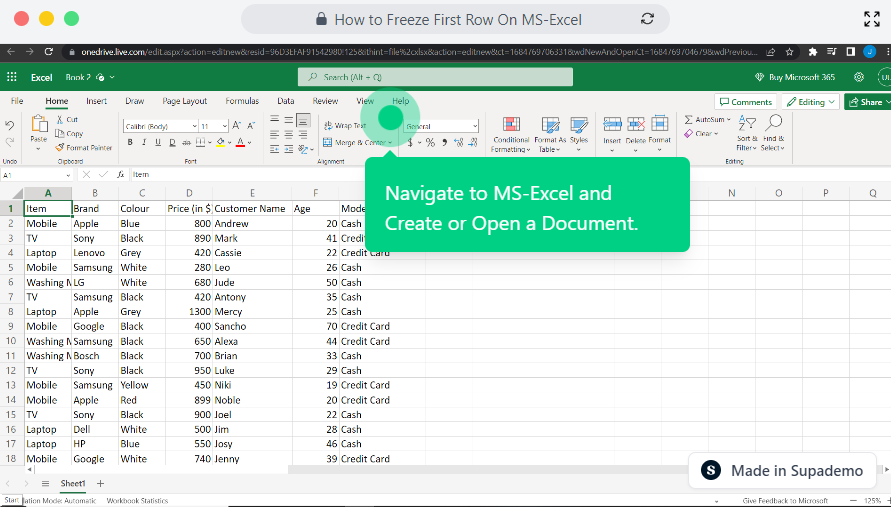Toggle underline formatting
This screenshot has height=507, width=891.
[158, 142]
